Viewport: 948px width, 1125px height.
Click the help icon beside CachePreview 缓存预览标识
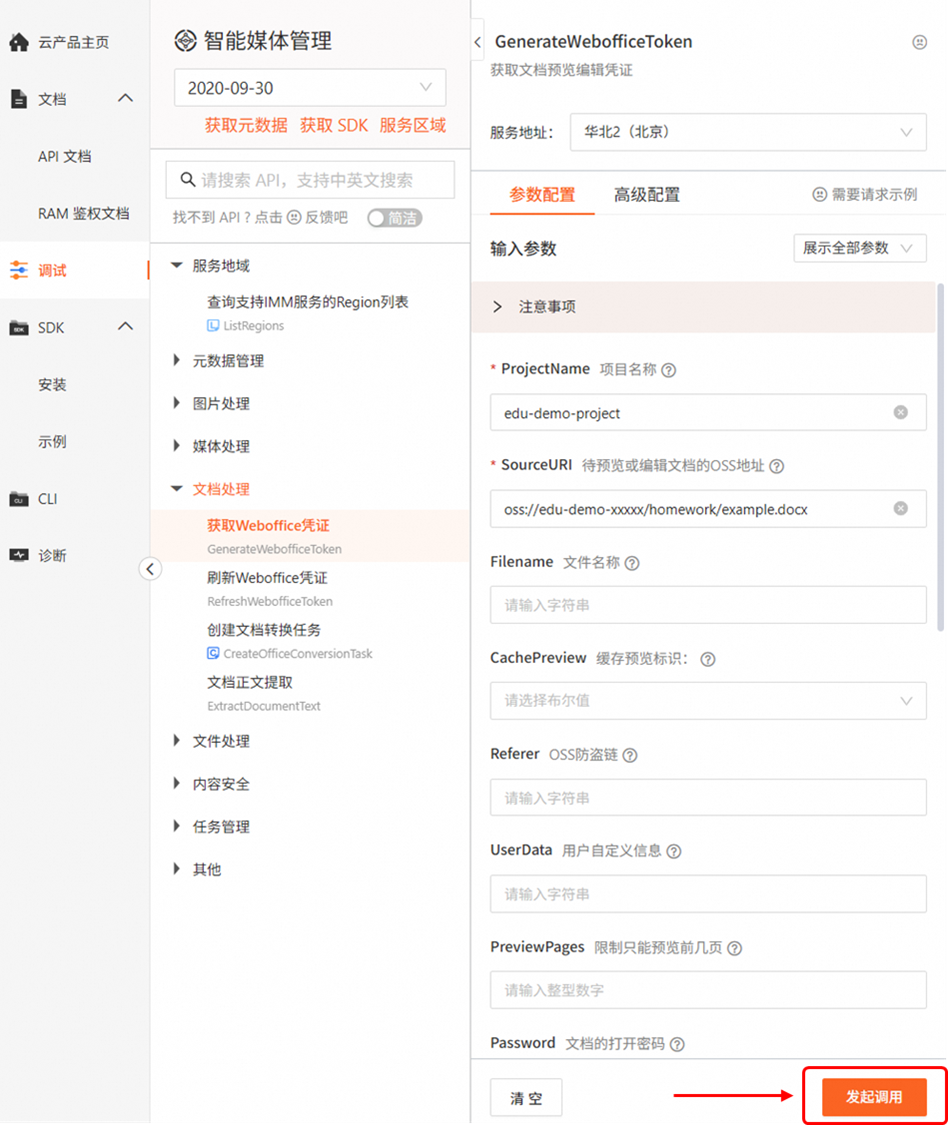pos(708,659)
